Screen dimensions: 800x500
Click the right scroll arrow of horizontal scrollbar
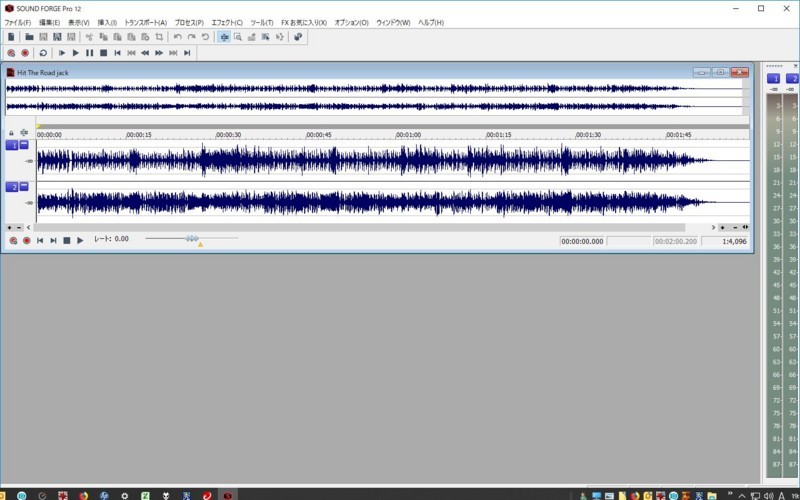[x=713, y=228]
